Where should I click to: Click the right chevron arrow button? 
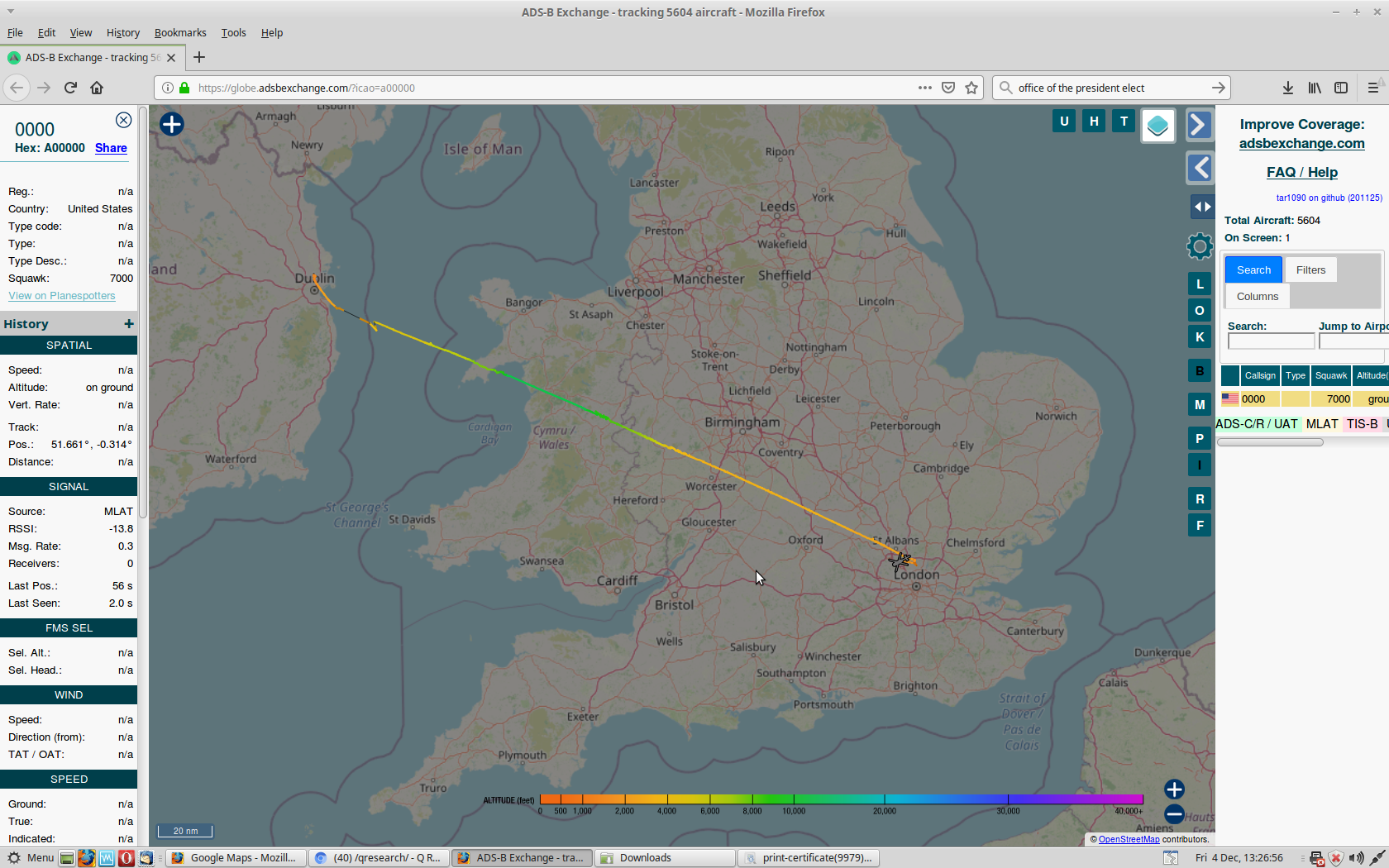[1200, 125]
